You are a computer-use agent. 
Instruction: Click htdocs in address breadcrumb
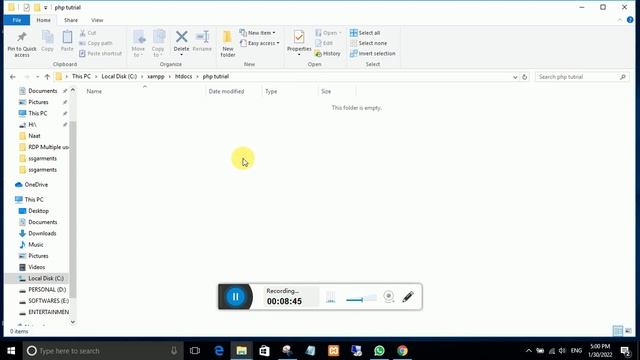(x=183, y=76)
